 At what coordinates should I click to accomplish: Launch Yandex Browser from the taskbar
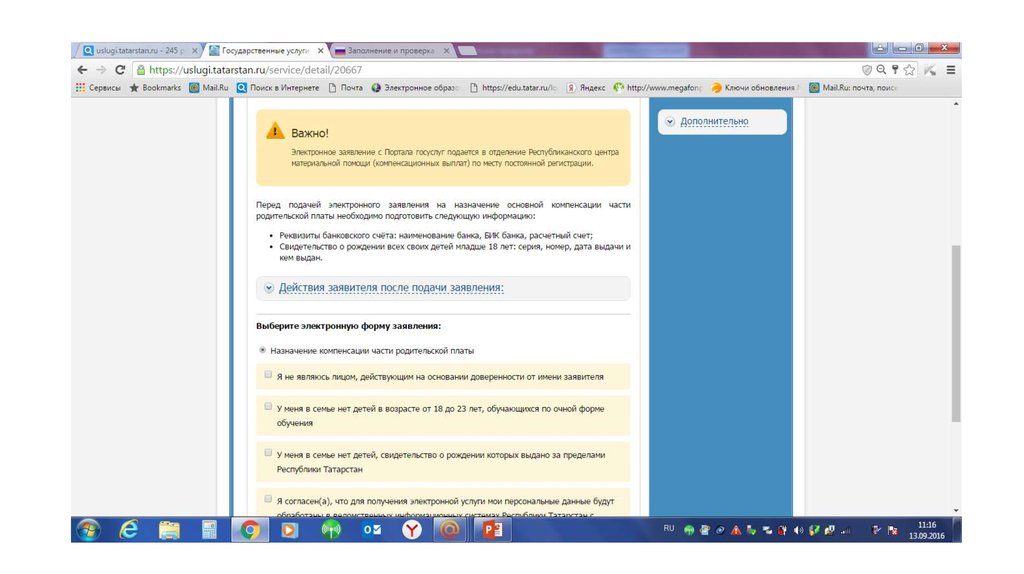pos(411,529)
